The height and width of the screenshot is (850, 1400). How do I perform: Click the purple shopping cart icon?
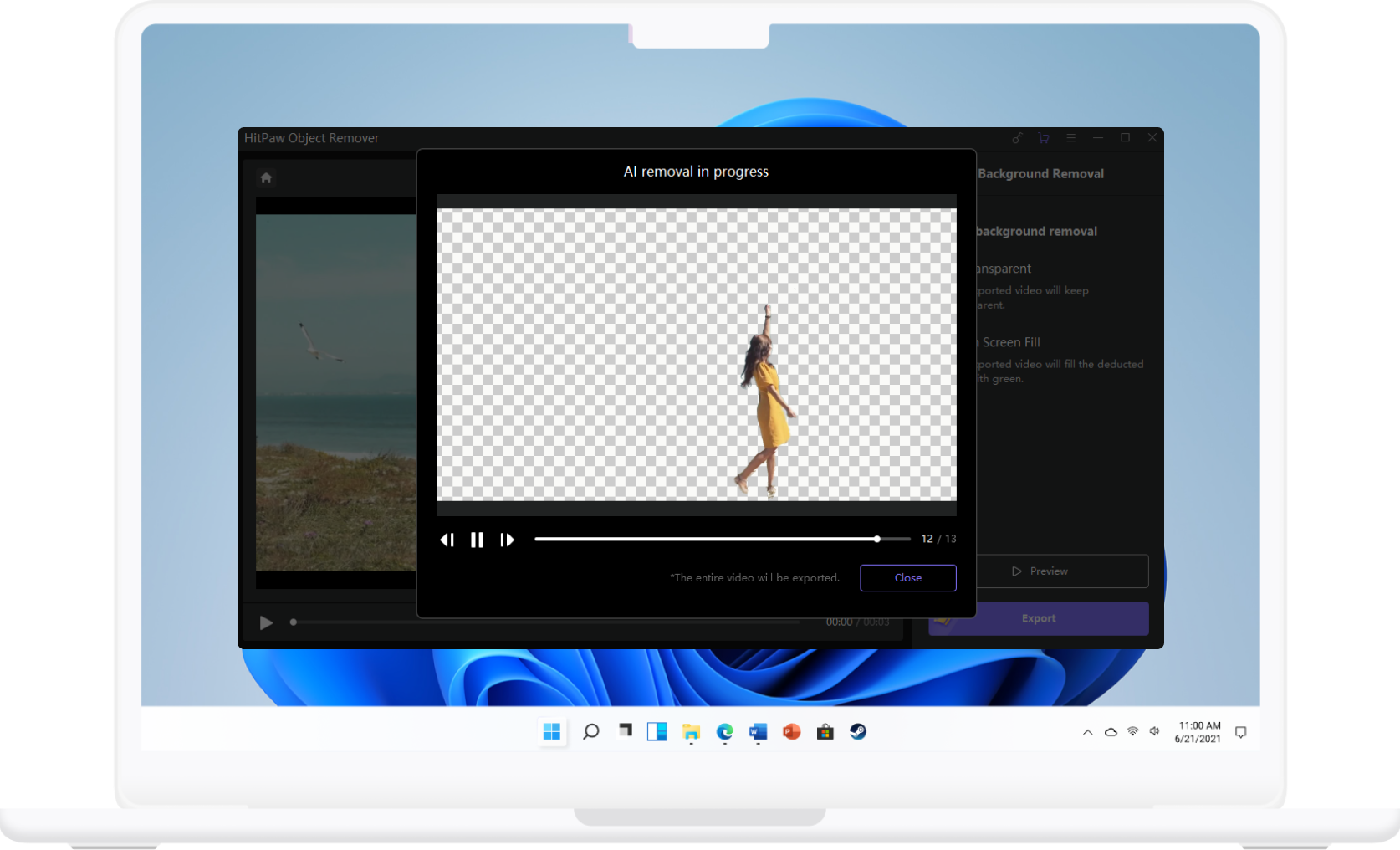click(x=1044, y=138)
